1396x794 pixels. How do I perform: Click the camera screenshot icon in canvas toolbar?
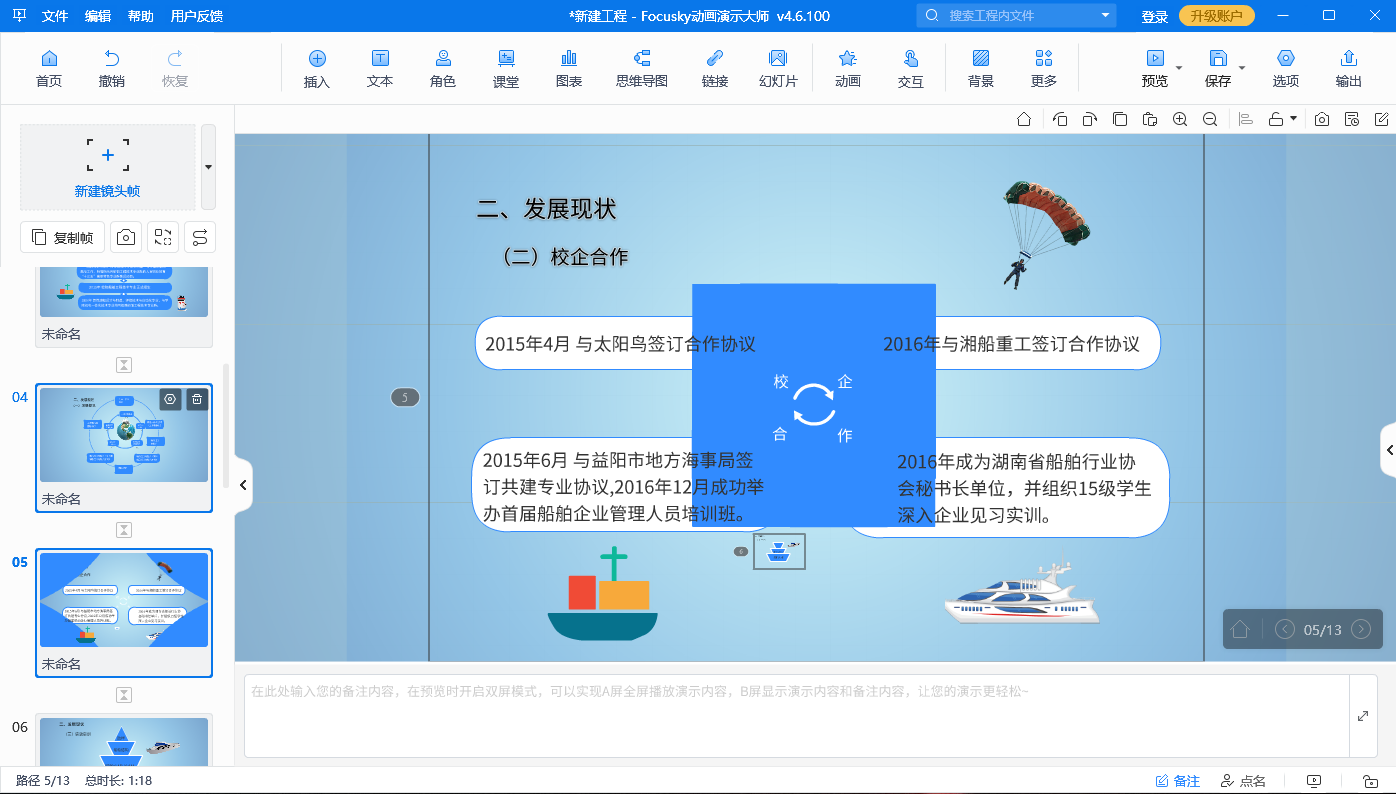[1322, 119]
